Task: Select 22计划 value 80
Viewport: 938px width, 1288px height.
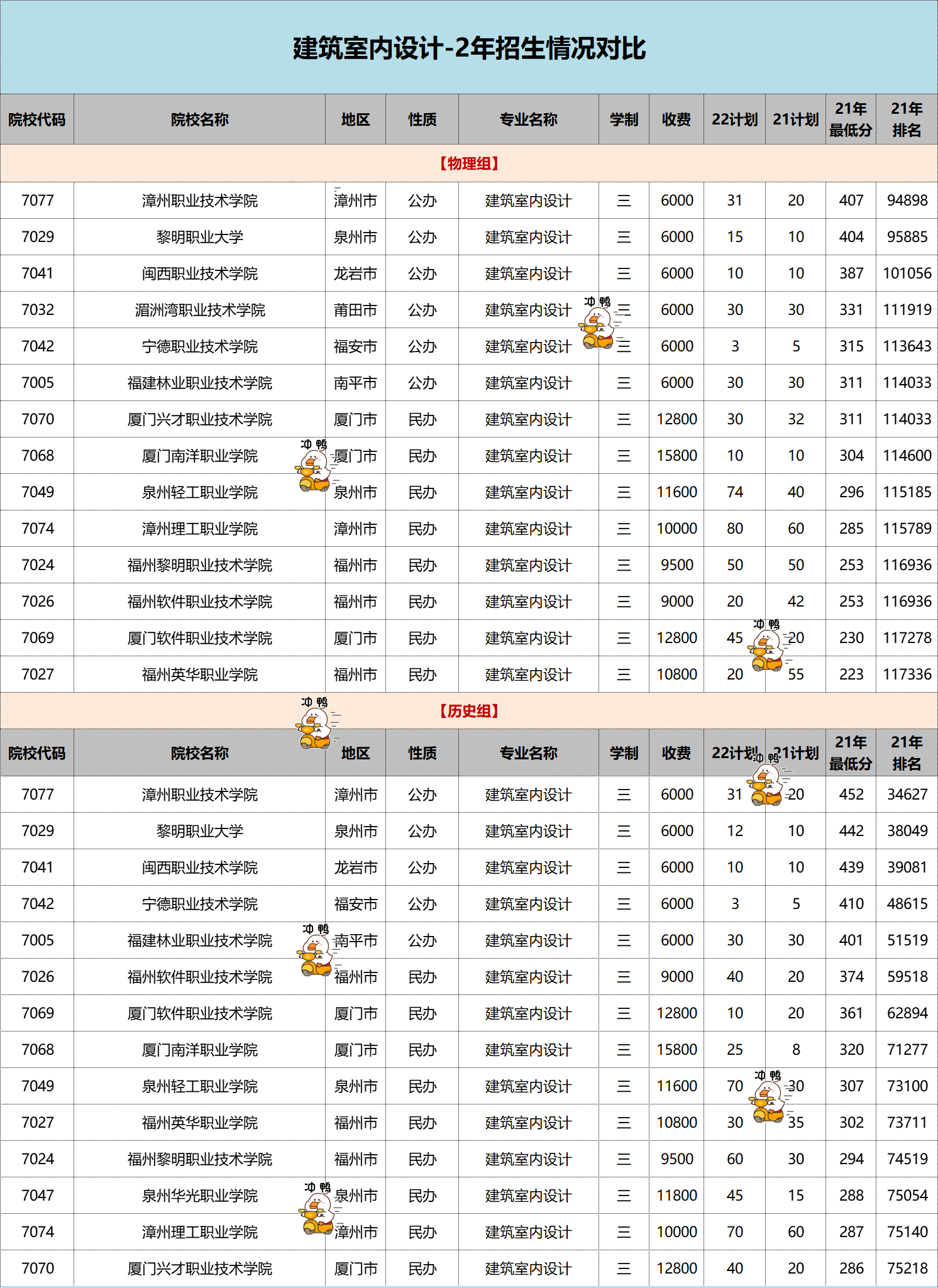Action: coord(735,529)
